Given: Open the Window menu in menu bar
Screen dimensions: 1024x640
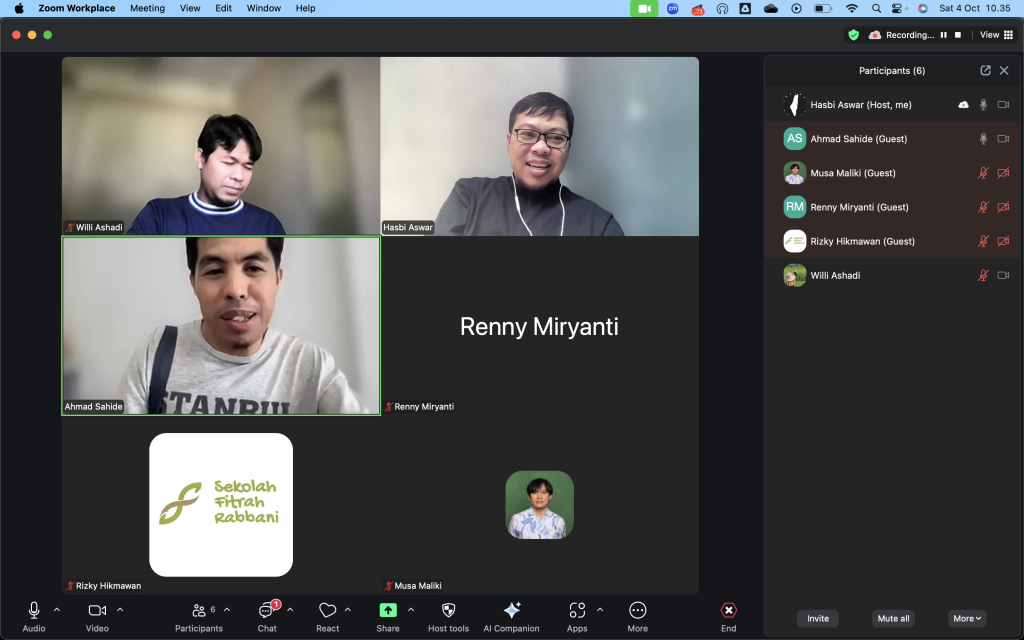Looking at the screenshot, I should coord(263,8).
